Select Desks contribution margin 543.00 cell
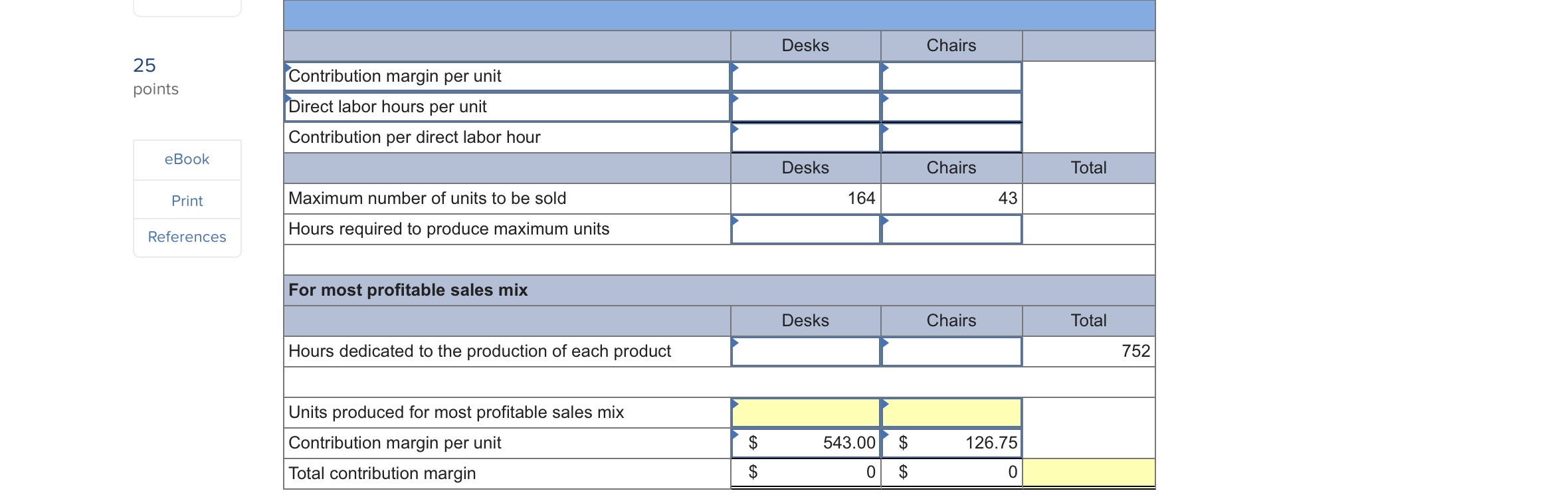 pos(805,443)
